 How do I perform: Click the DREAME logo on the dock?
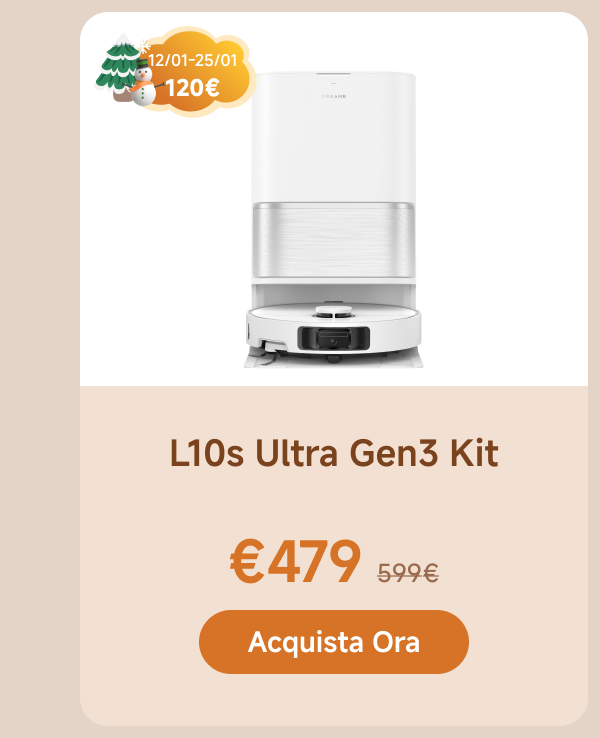tap(334, 96)
